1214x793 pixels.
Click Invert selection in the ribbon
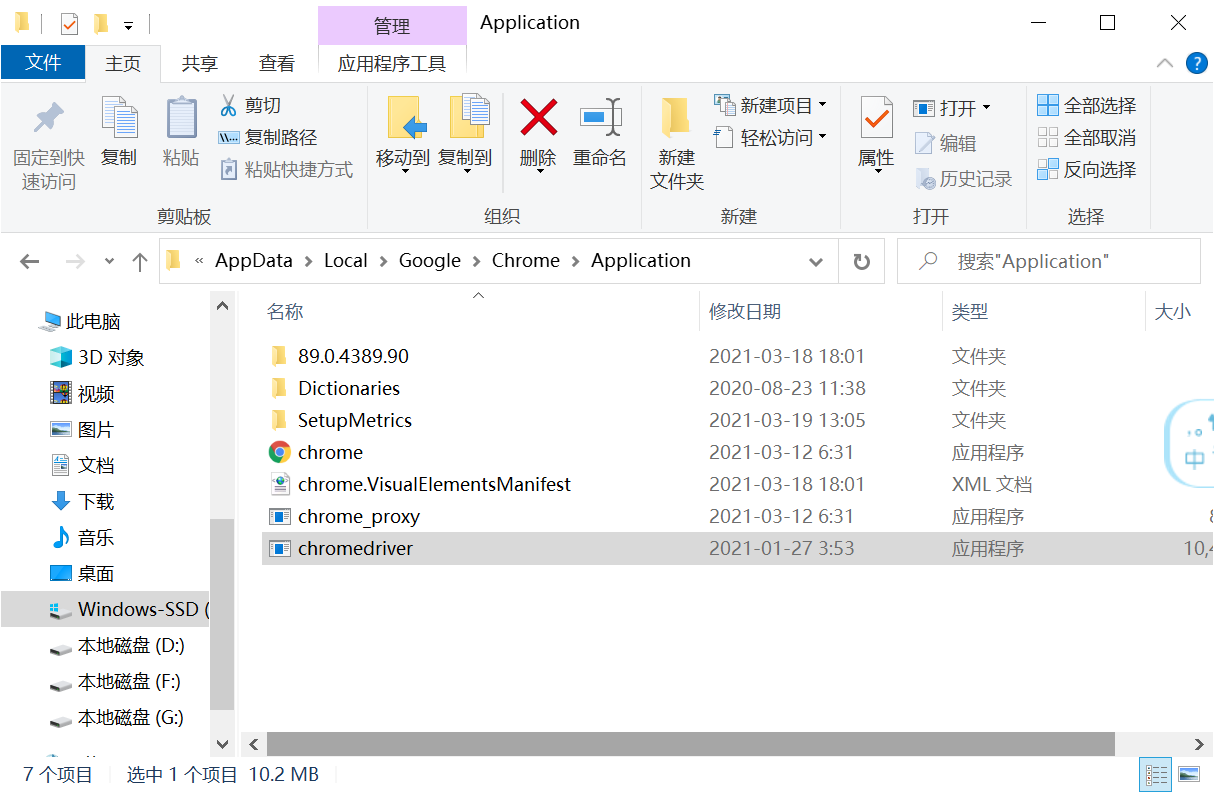(1087, 169)
